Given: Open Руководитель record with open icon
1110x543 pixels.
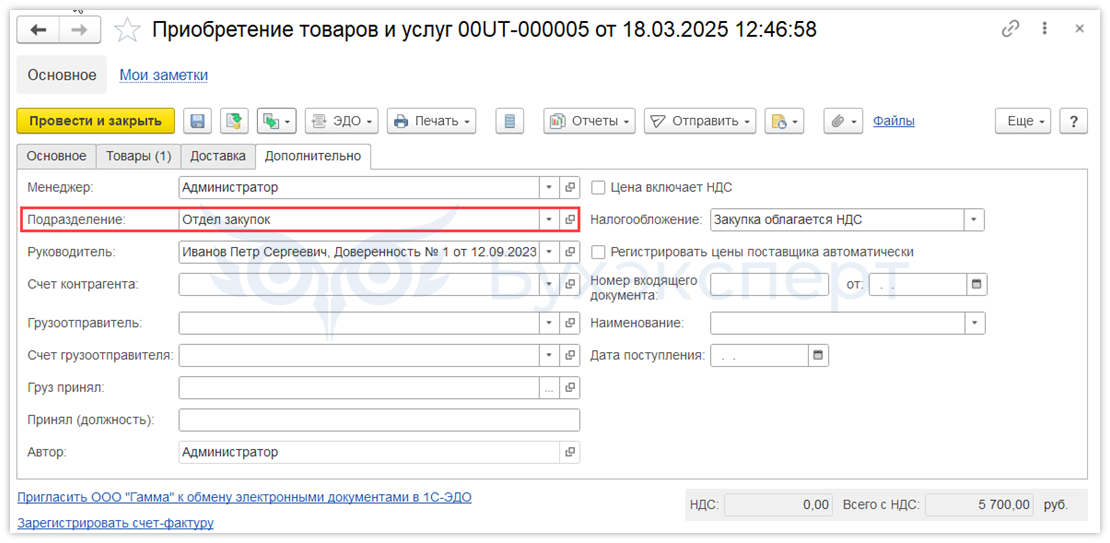Looking at the screenshot, I should tap(570, 251).
